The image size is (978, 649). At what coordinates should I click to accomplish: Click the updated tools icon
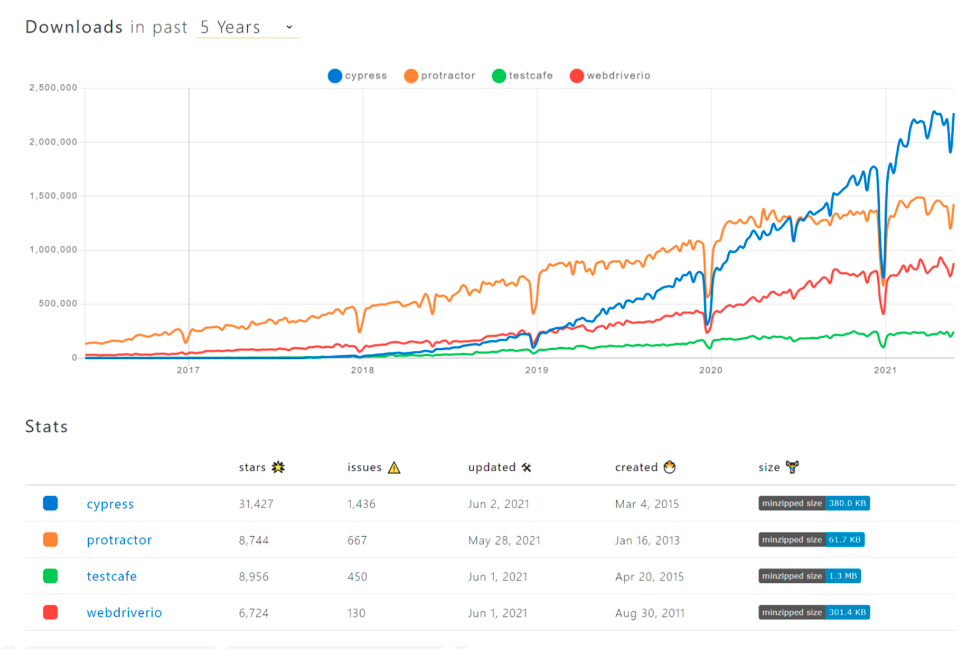click(x=526, y=468)
